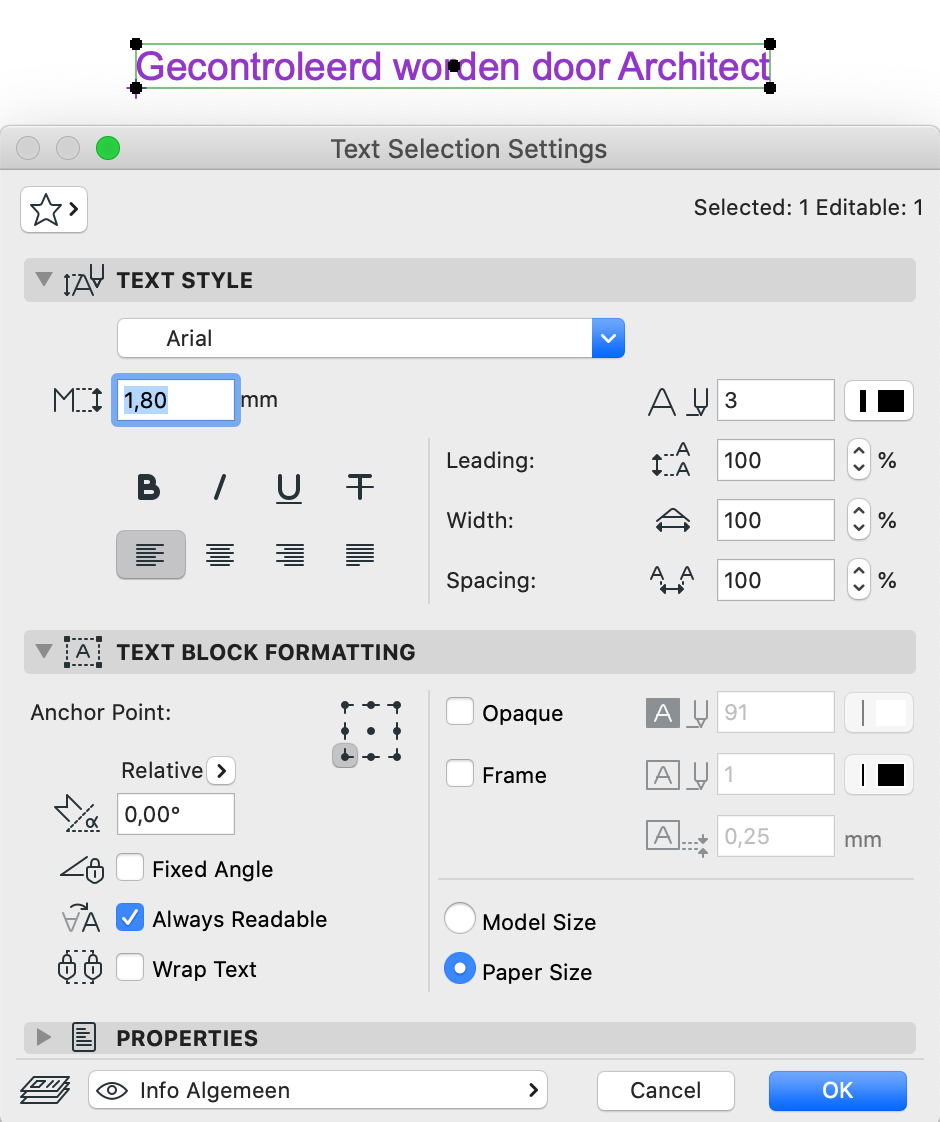The height and width of the screenshot is (1122, 940).
Task: Select the Model Size radio button
Action: [459, 919]
